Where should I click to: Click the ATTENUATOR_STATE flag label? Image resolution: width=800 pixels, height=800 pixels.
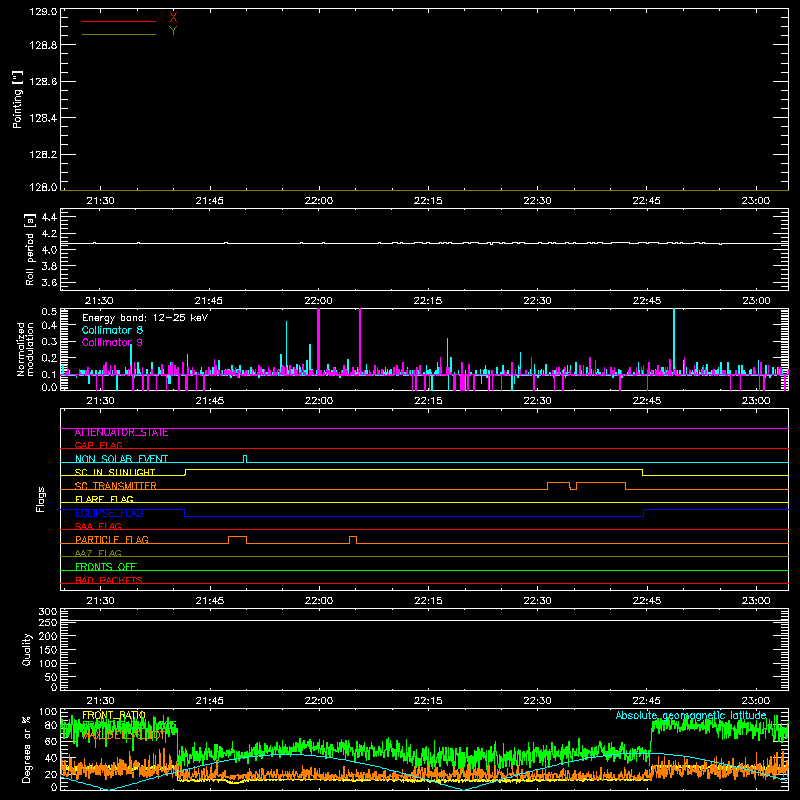click(121, 433)
